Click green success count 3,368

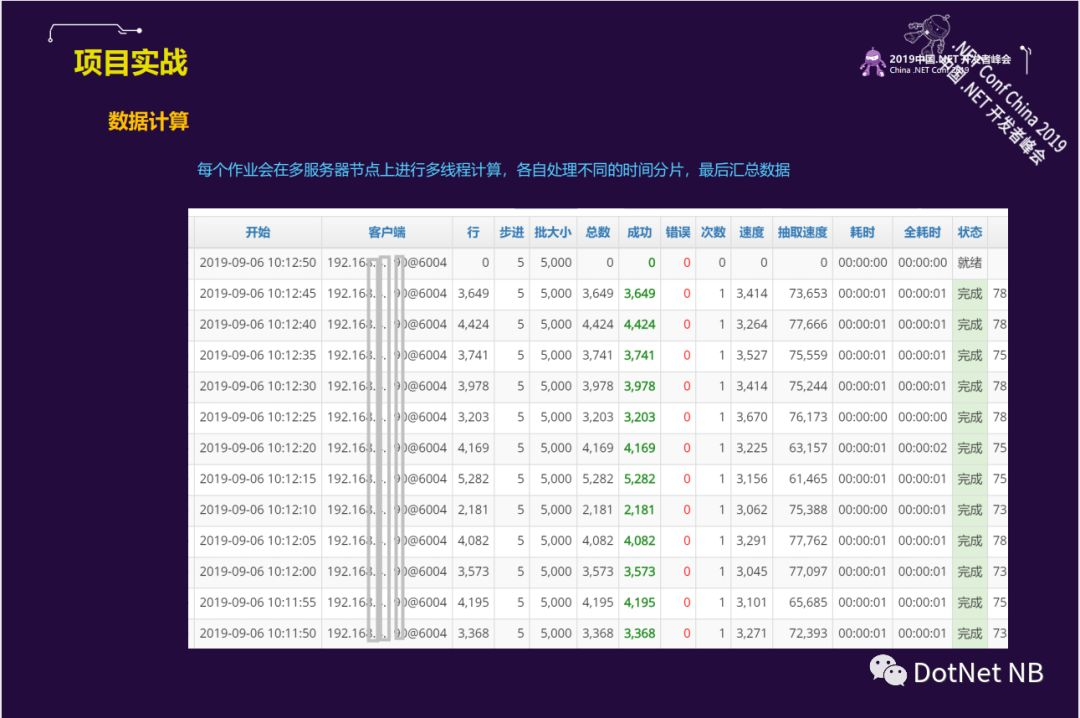pos(639,633)
